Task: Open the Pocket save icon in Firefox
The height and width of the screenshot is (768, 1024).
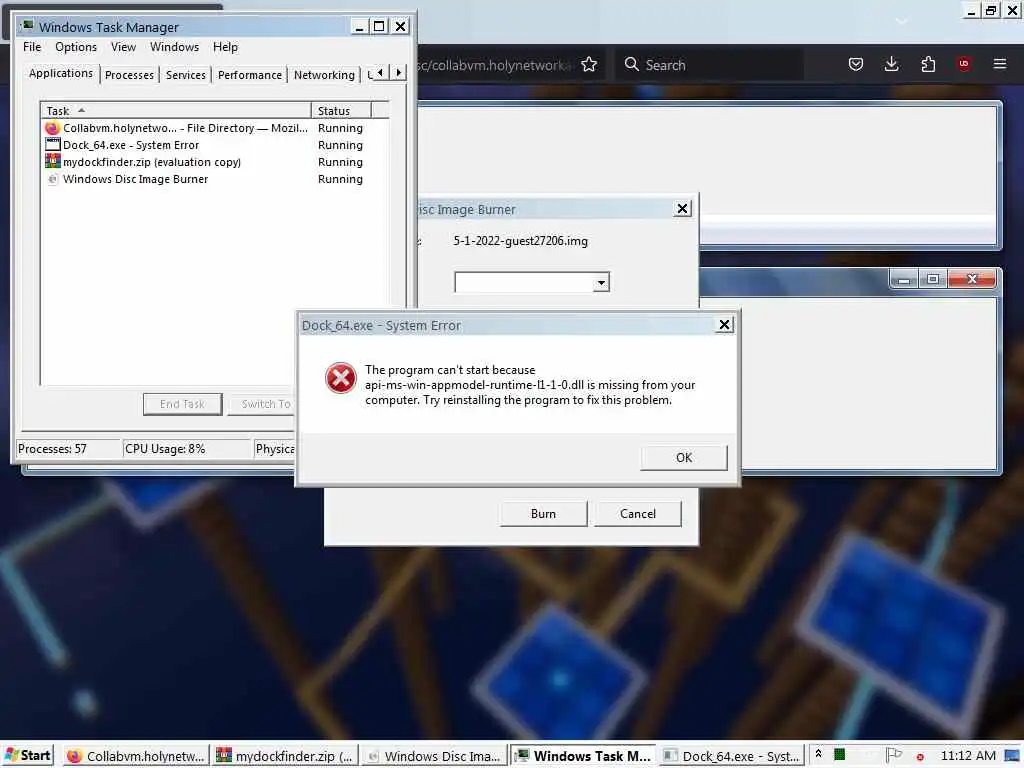Action: click(856, 64)
